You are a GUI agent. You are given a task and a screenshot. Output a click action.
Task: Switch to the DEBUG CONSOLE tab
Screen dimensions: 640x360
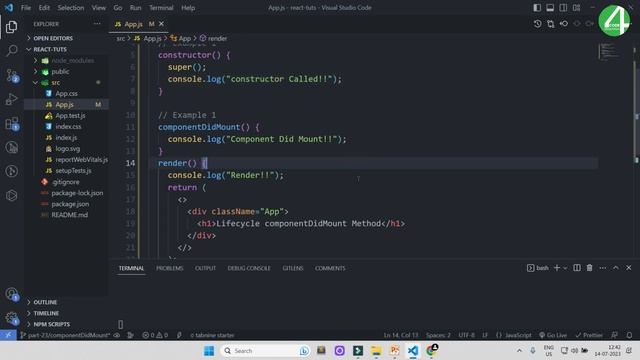[249, 268]
